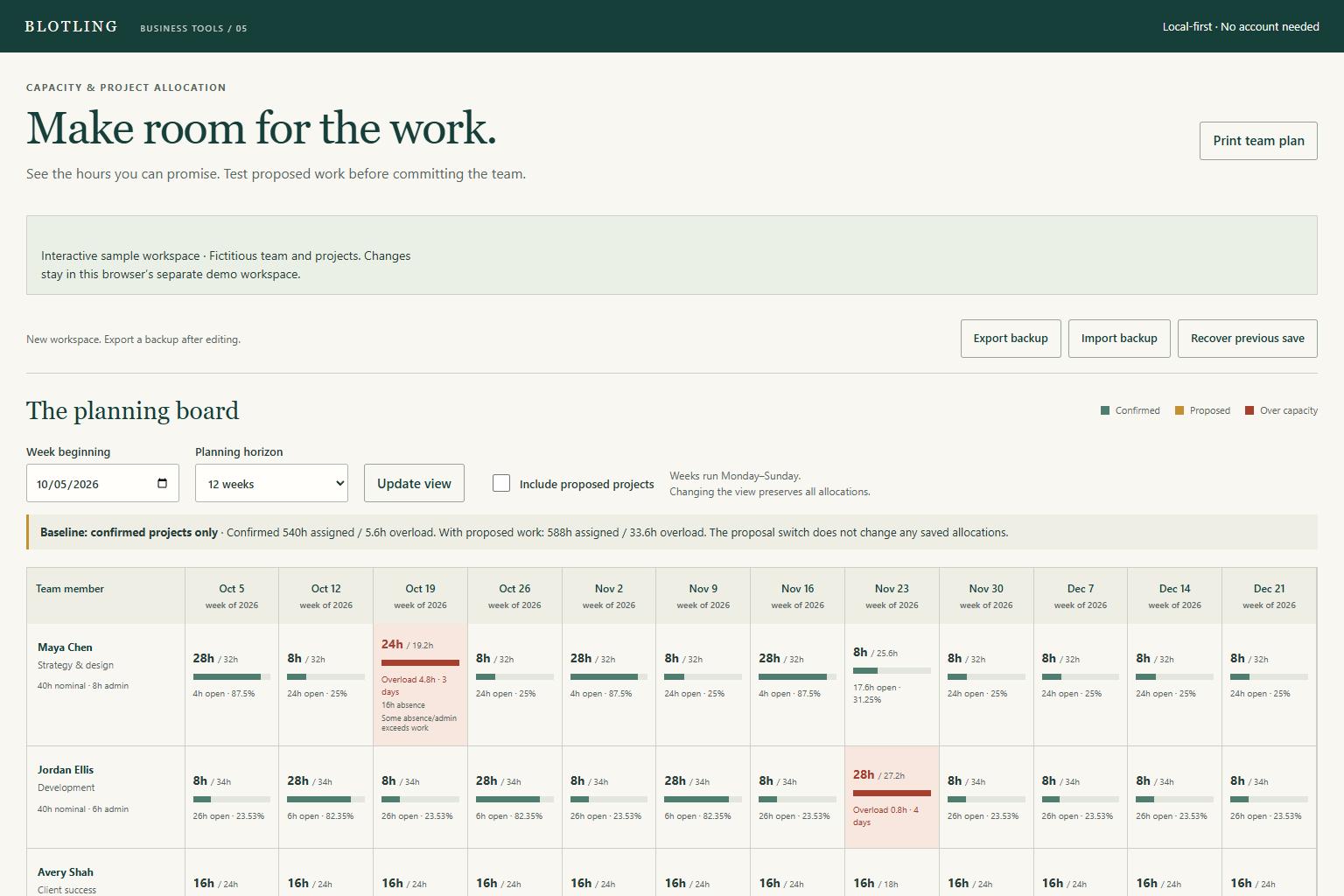
Task: Click Jordan Ellis's Oct 12 28h cell
Action: 325,797
